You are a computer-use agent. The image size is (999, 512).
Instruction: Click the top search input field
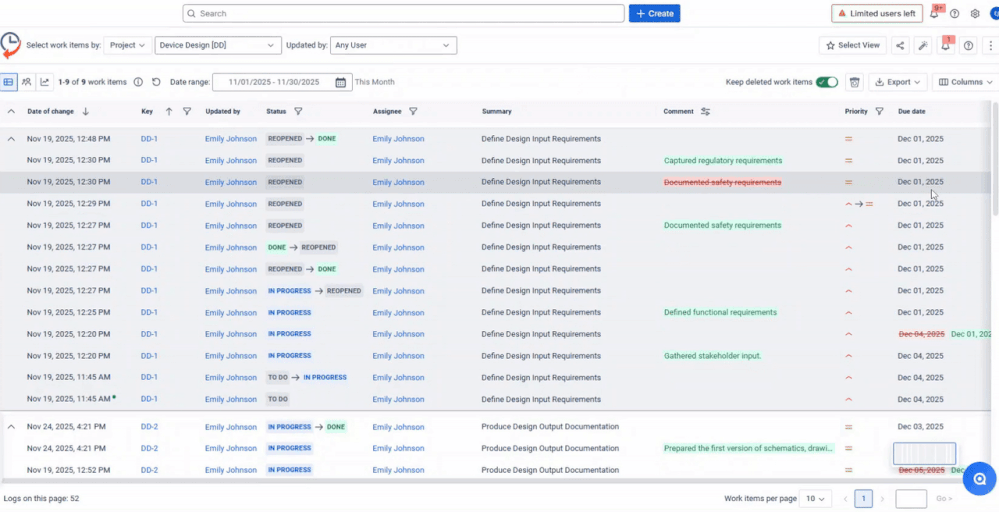pyautogui.click(x=403, y=13)
